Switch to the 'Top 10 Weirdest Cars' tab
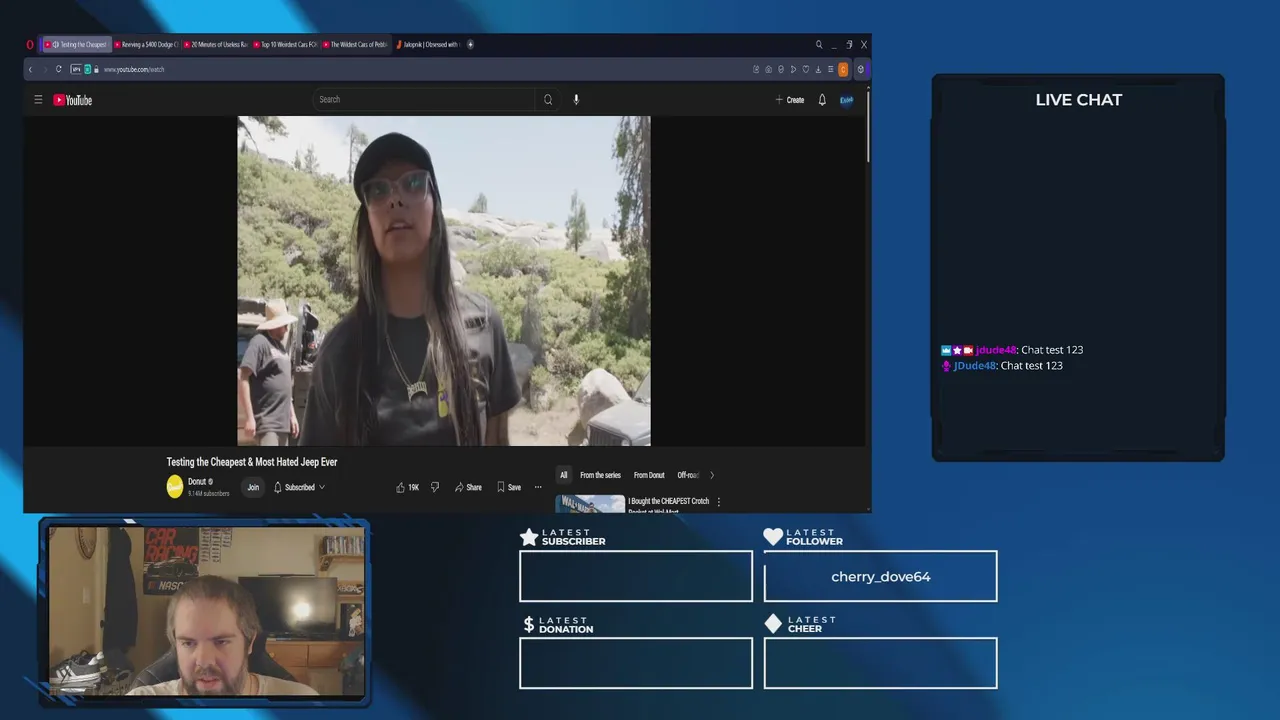This screenshot has width=1280, height=720. point(286,44)
